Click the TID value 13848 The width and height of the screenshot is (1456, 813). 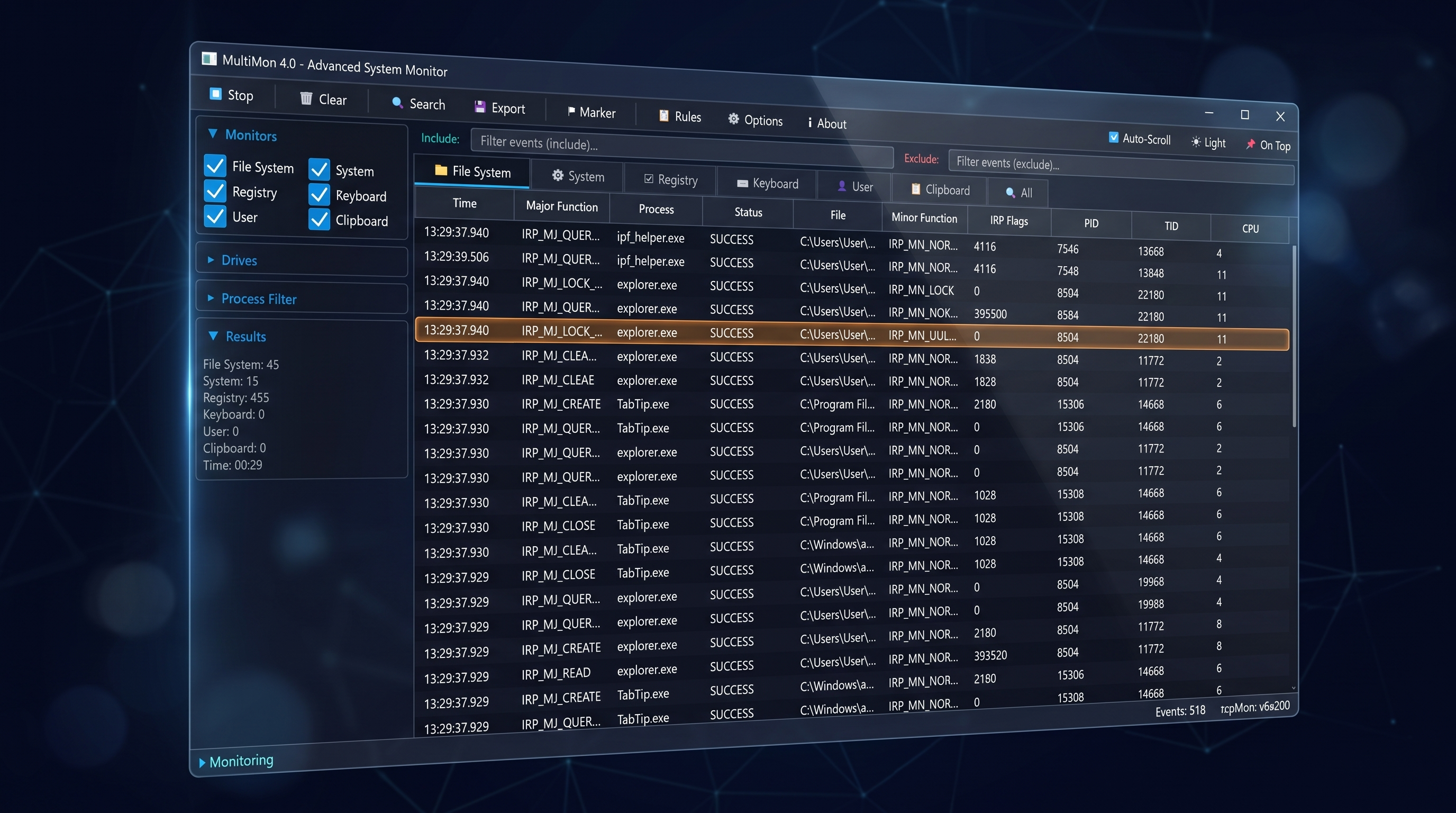(1151, 273)
